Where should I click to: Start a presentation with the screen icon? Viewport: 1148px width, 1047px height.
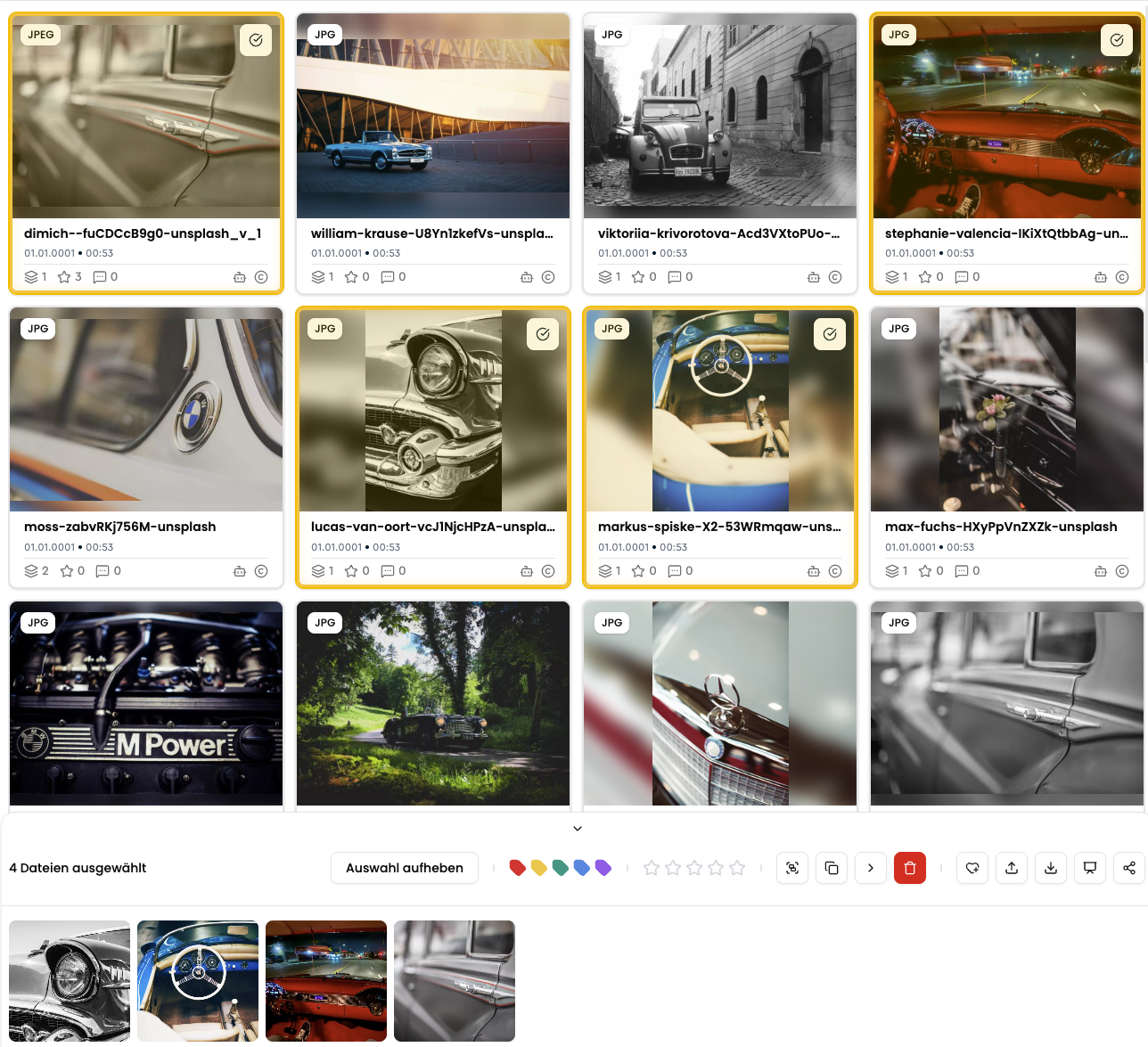(x=1090, y=868)
